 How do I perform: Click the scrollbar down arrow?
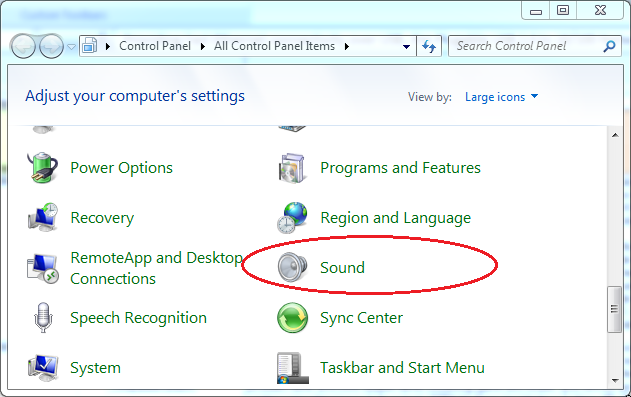pyautogui.click(x=615, y=380)
